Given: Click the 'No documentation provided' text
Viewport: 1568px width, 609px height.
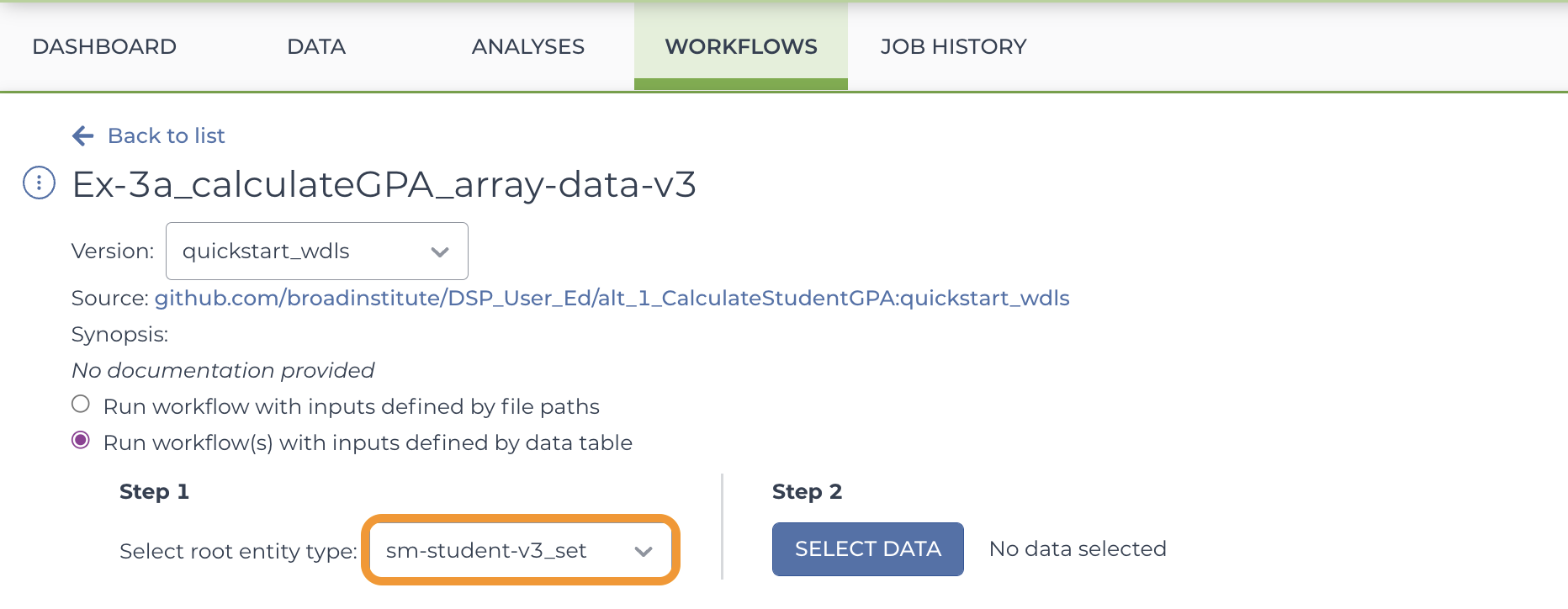Looking at the screenshot, I should (x=223, y=370).
